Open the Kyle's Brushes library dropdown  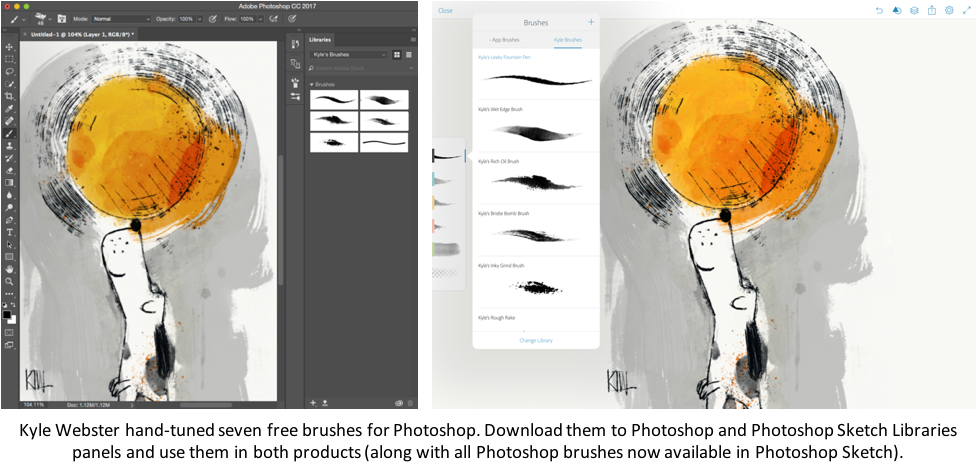[x=348, y=54]
